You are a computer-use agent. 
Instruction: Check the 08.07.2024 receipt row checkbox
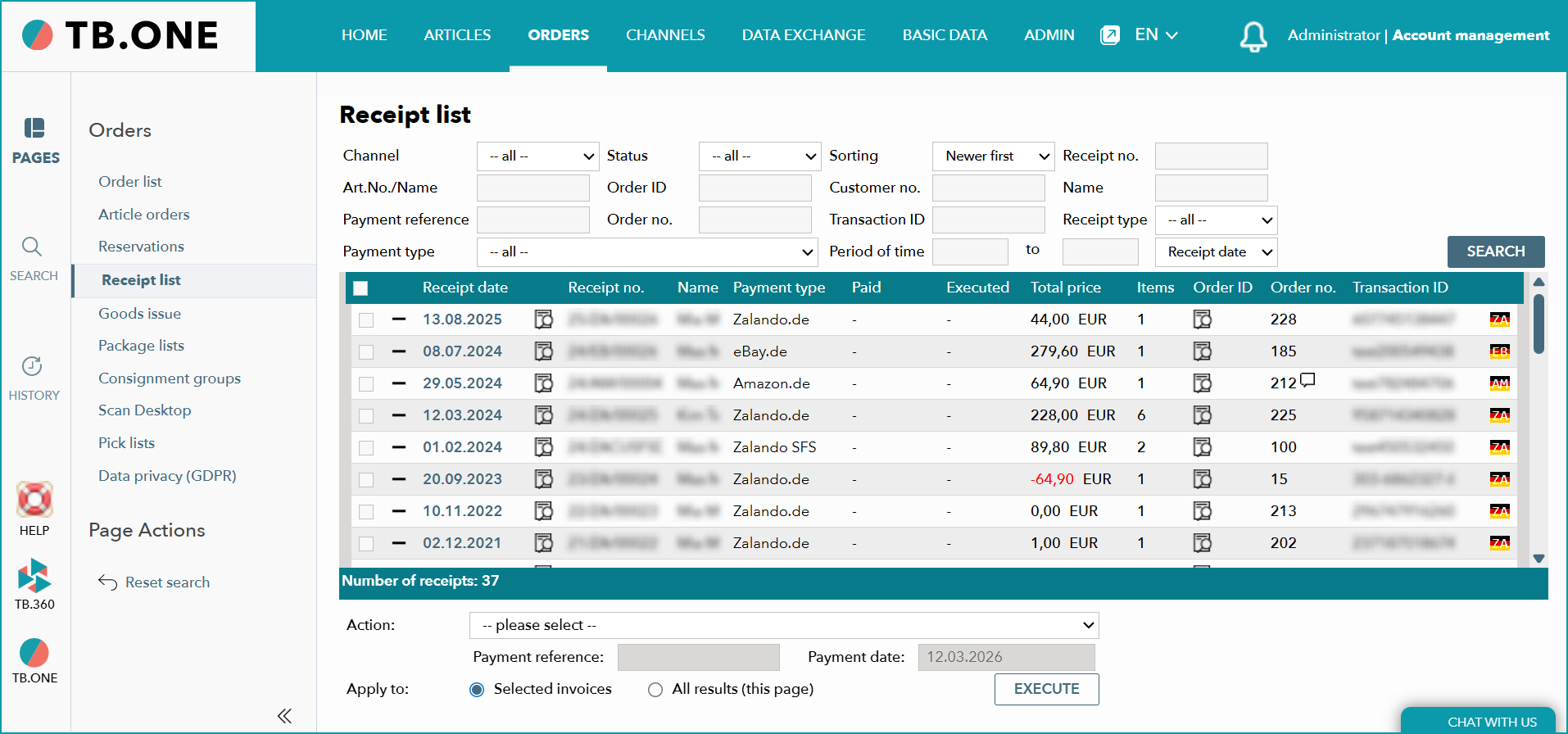click(x=366, y=352)
